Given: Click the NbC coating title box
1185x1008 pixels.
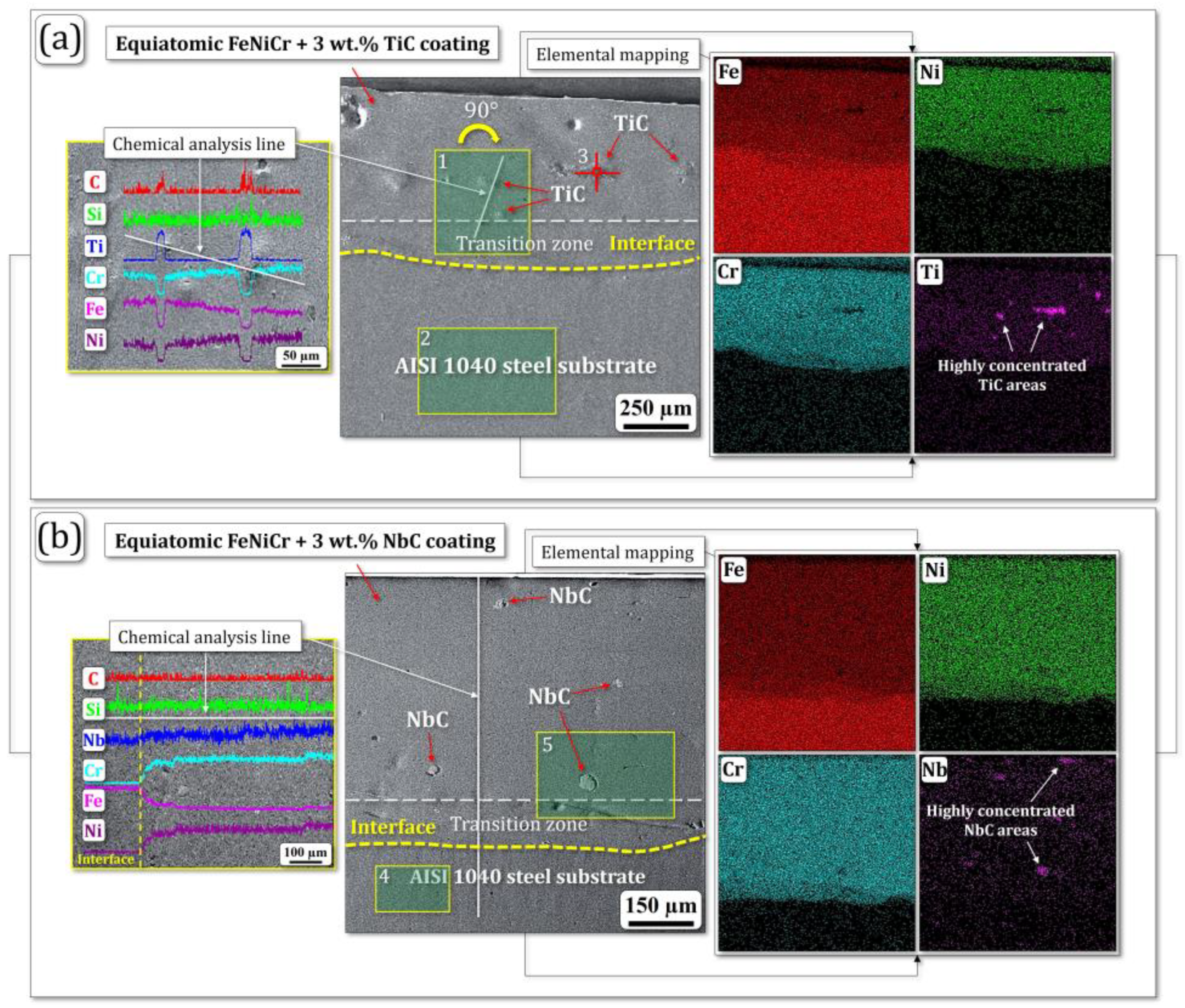Looking at the screenshot, I should (x=305, y=540).
